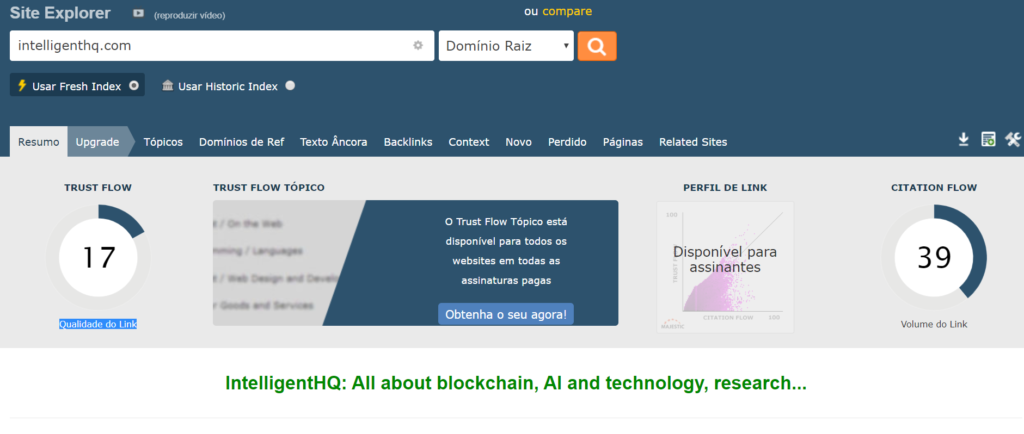Open the Tópicos tab
This screenshot has width=1024, height=434.
coord(163,142)
